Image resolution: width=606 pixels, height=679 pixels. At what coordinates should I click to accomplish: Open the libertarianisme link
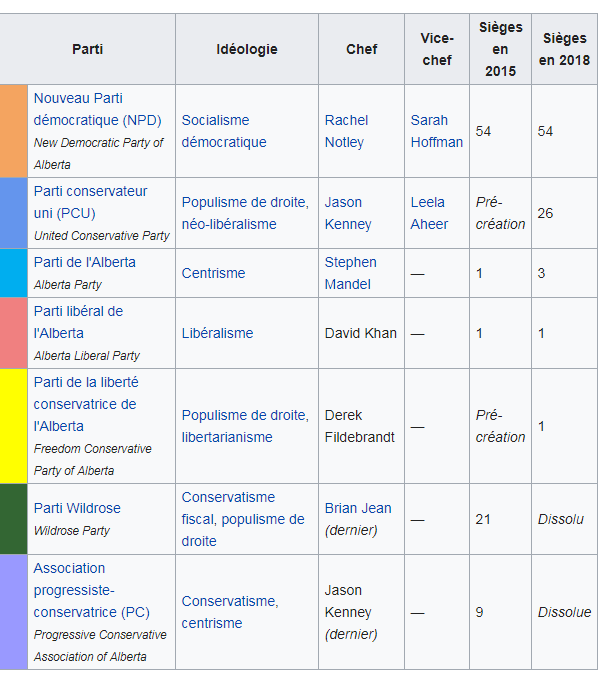227,437
